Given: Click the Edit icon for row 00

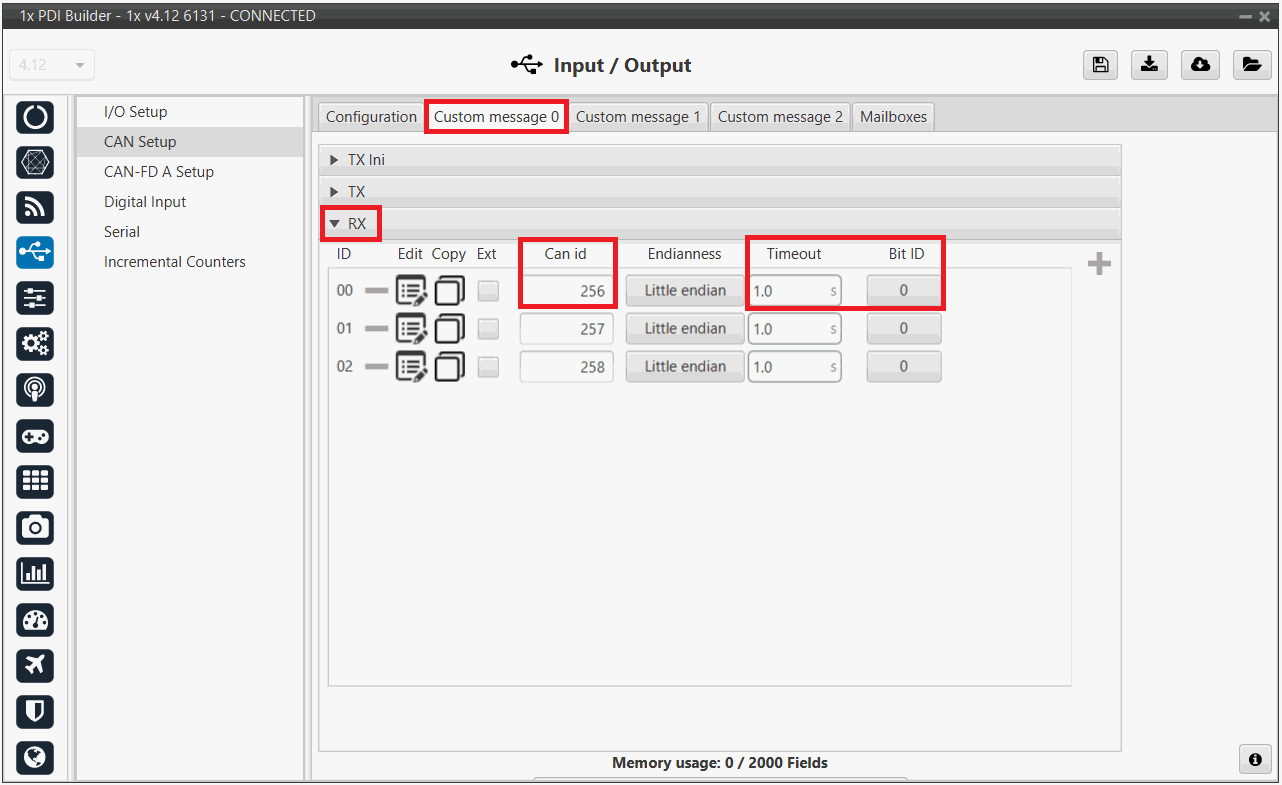Looking at the screenshot, I should (411, 291).
